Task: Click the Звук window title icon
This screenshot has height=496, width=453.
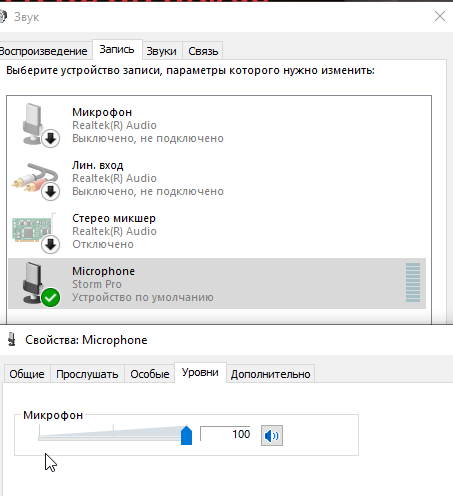Action: pos(3,16)
